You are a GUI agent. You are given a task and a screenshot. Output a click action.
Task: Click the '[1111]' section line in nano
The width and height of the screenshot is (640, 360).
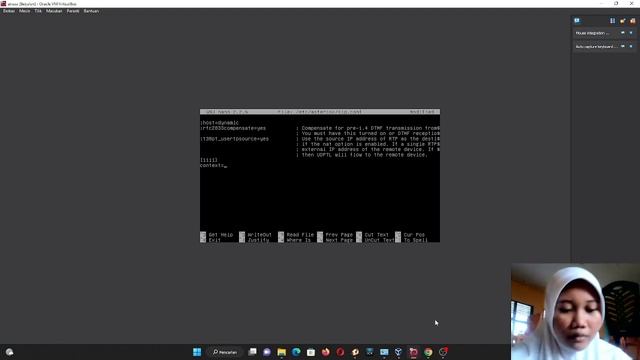tap(209, 160)
